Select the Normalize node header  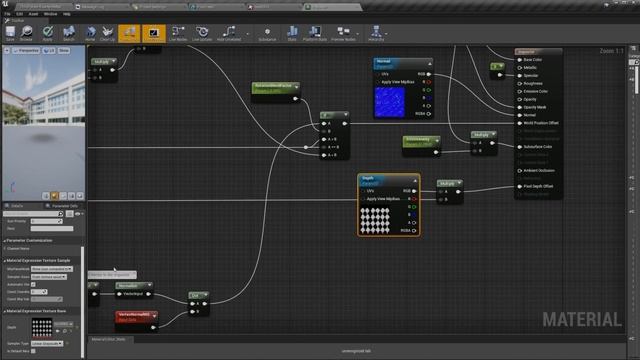[x=134, y=286]
